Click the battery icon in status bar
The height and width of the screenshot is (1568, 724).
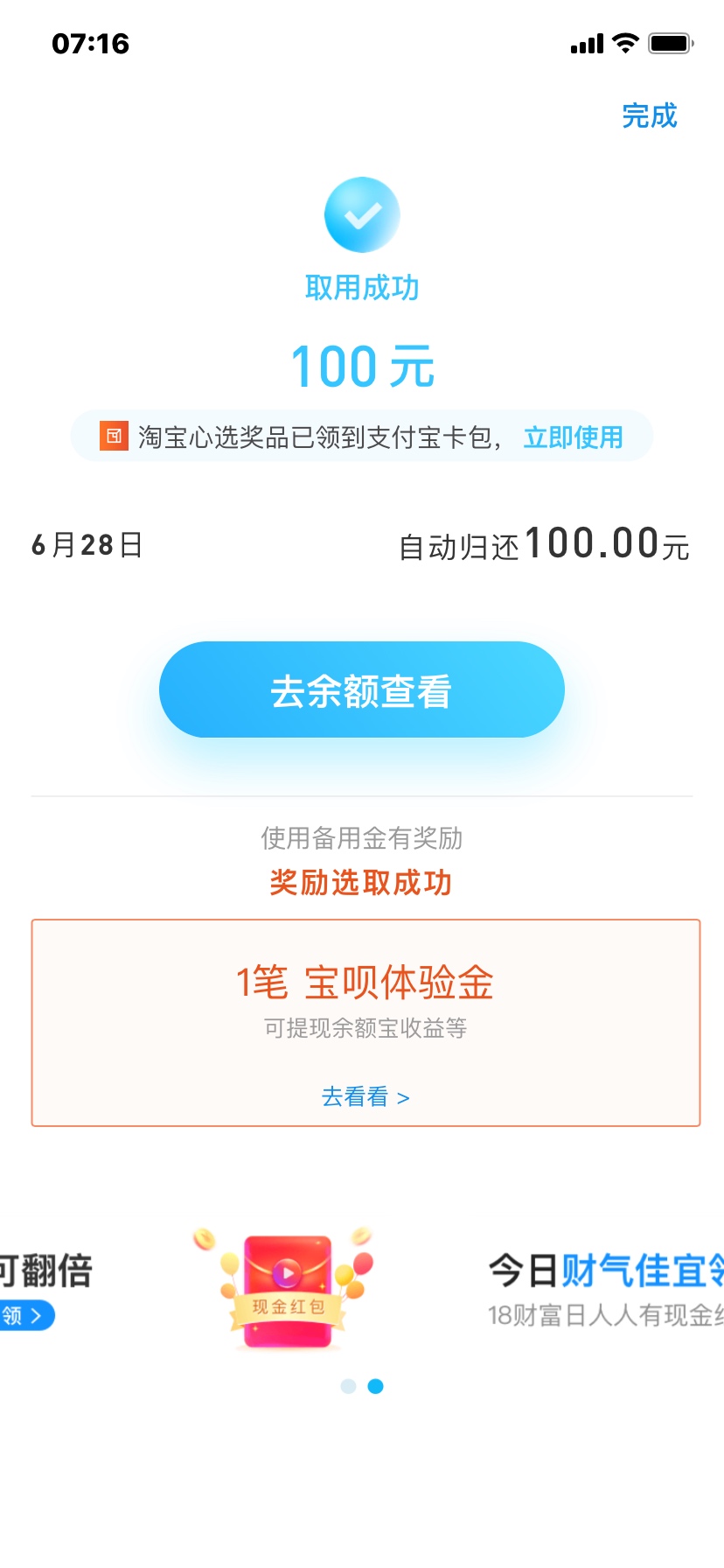point(671,43)
